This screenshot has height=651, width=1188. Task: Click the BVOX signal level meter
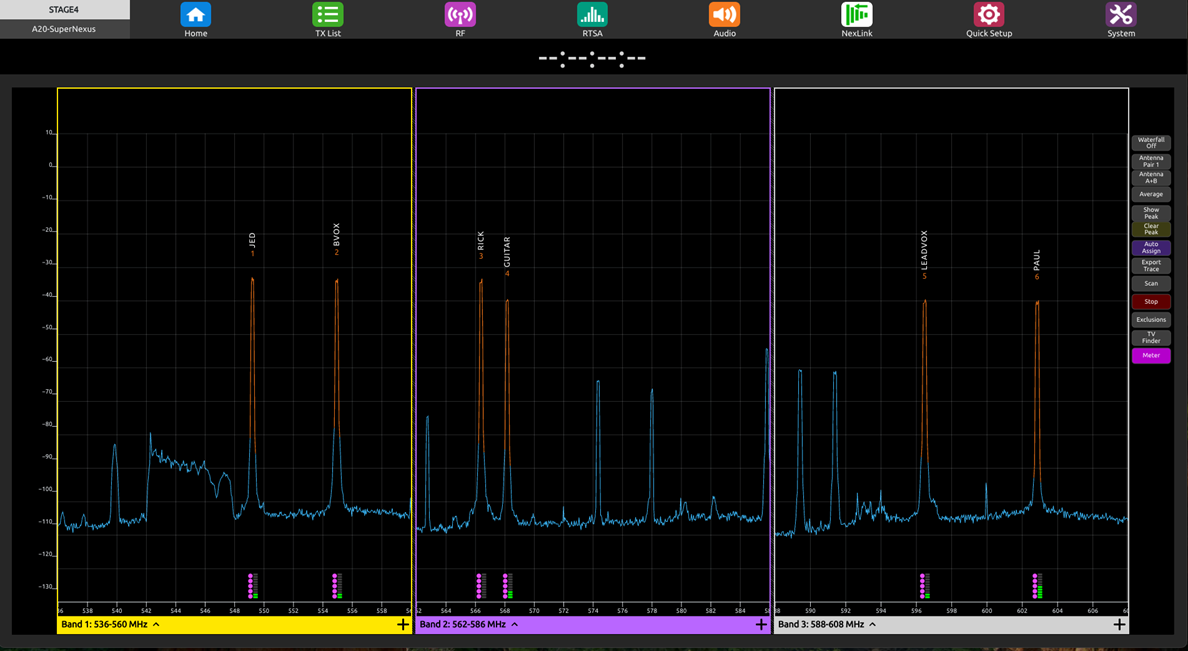click(337, 586)
